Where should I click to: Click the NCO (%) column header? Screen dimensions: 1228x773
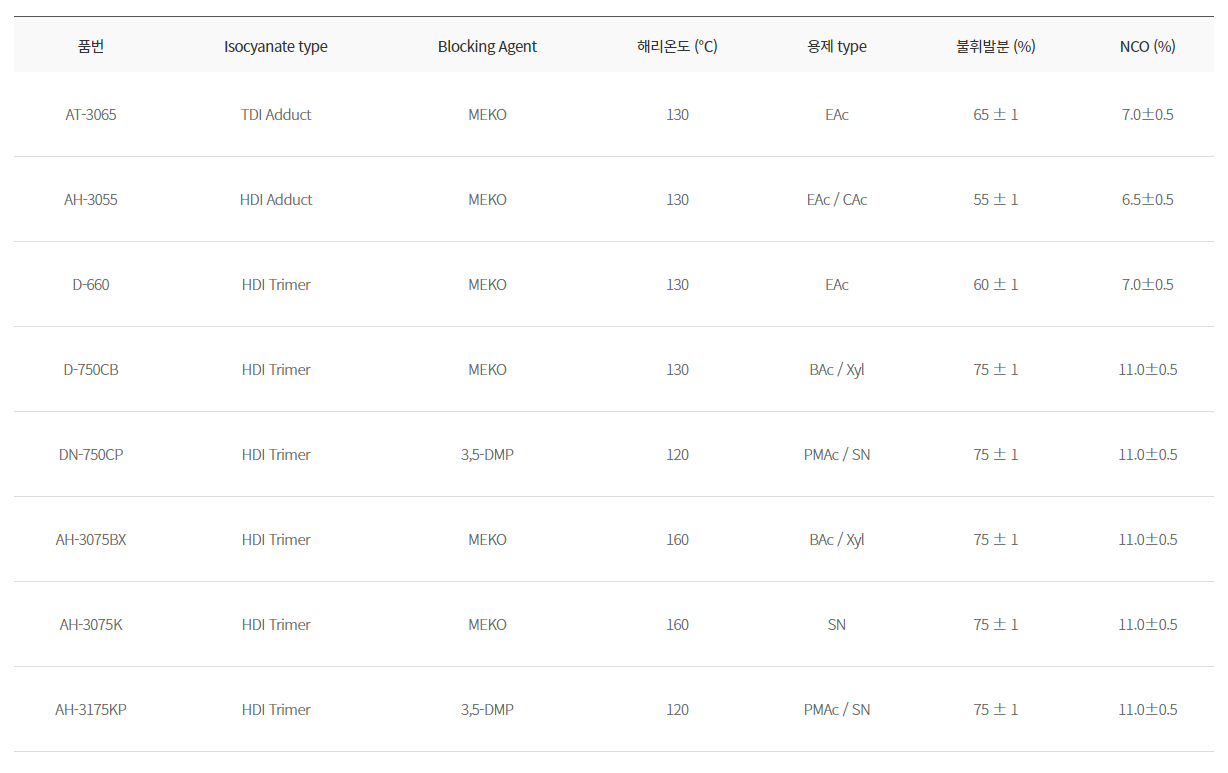[1147, 46]
